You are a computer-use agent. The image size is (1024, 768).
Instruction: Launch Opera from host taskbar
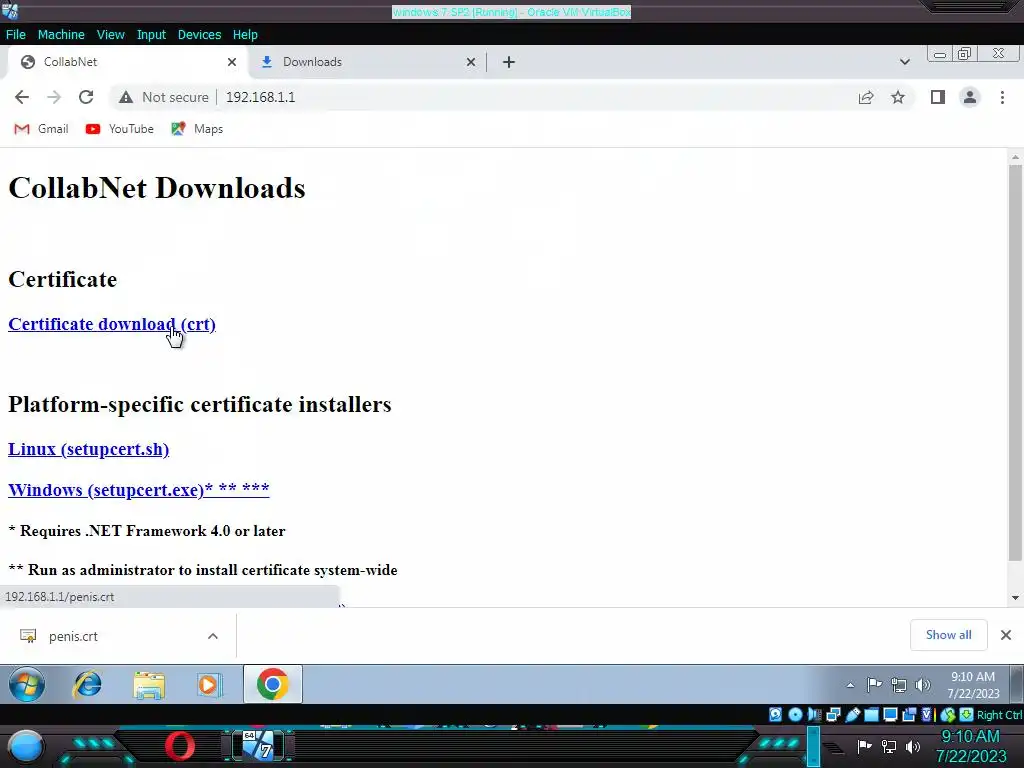pyautogui.click(x=180, y=746)
